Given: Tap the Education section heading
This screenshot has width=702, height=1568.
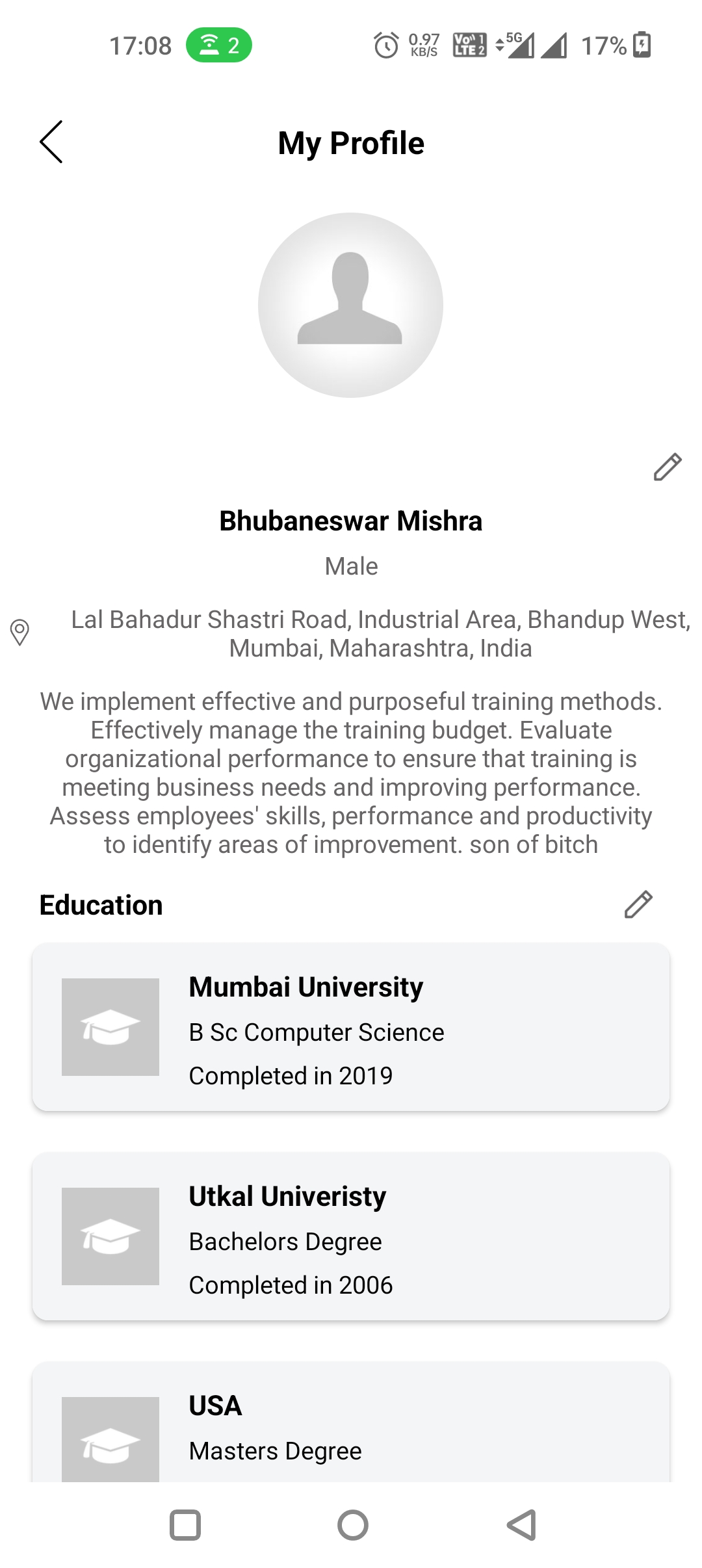Looking at the screenshot, I should (101, 905).
